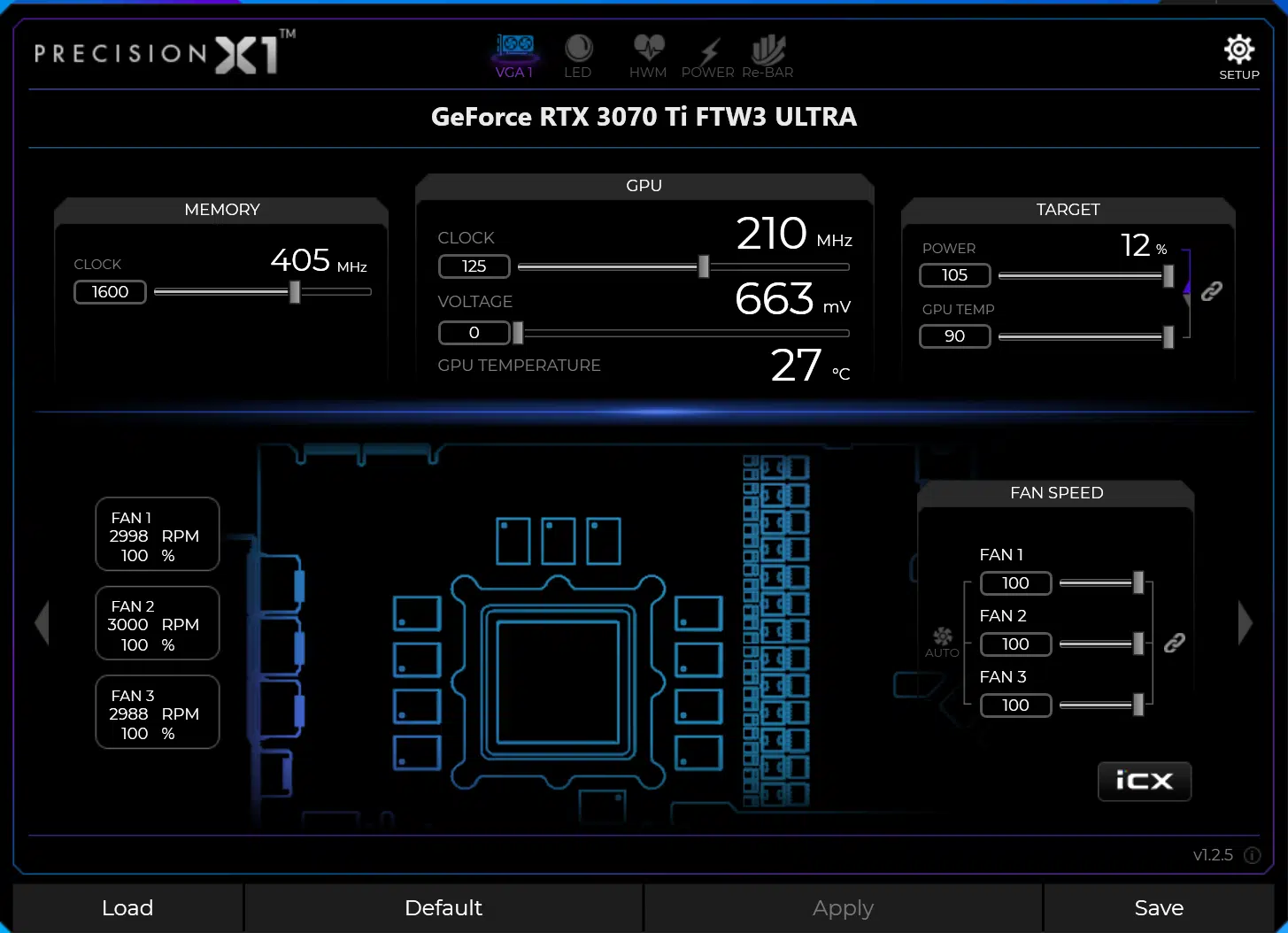Switch to the LED control tab
This screenshot has width=1288, height=933.
578,57
